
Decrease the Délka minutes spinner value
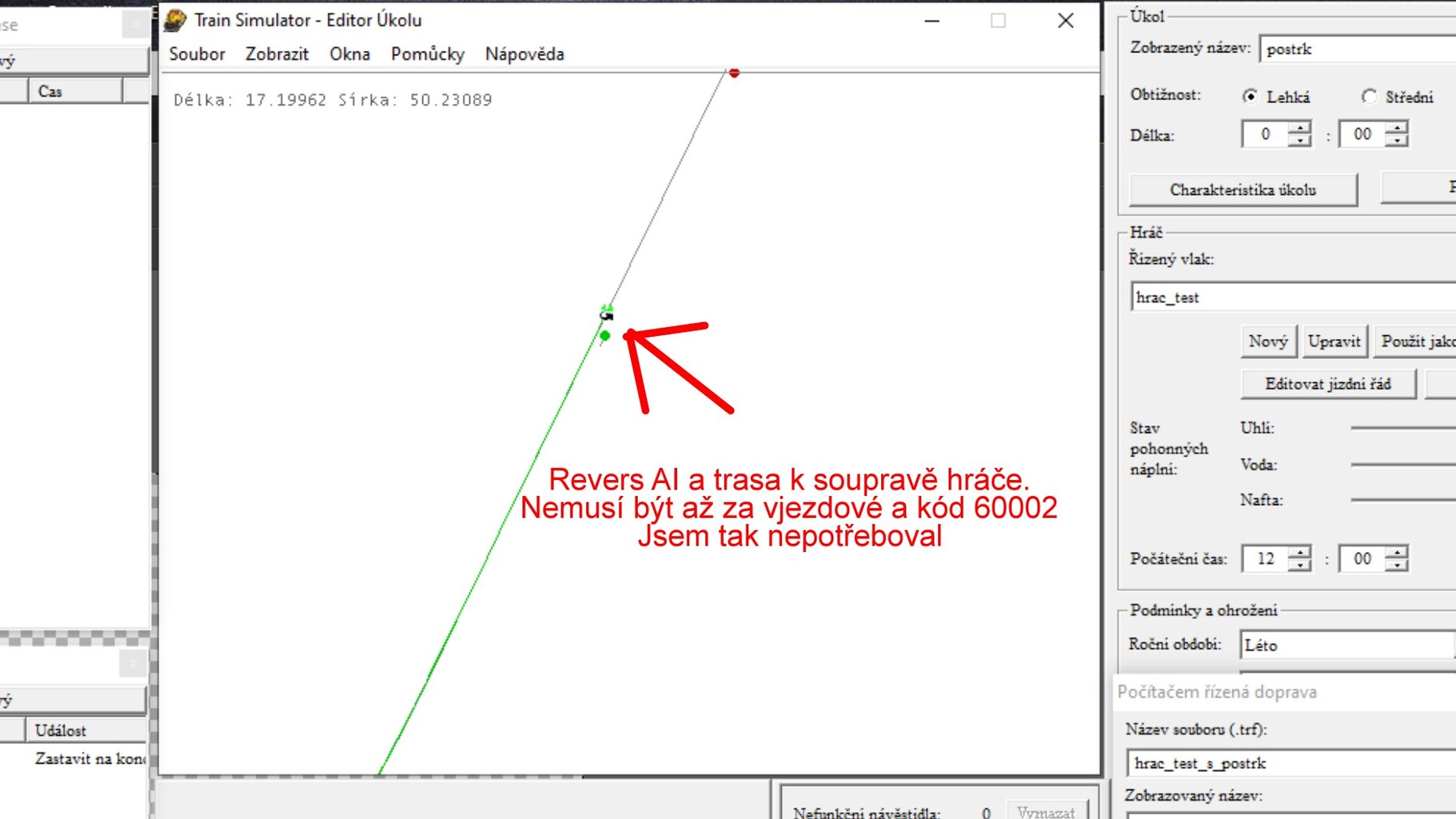1397,141
